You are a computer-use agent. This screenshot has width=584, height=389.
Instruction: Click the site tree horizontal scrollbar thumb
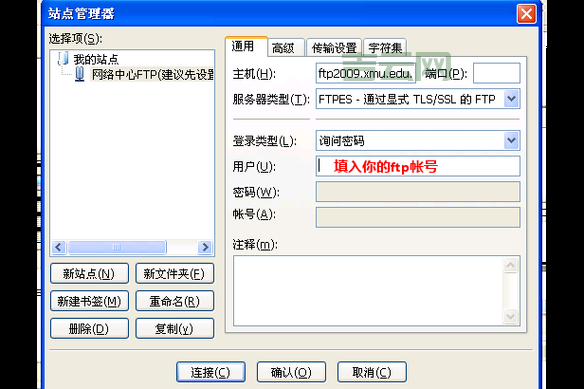[x=117, y=247]
